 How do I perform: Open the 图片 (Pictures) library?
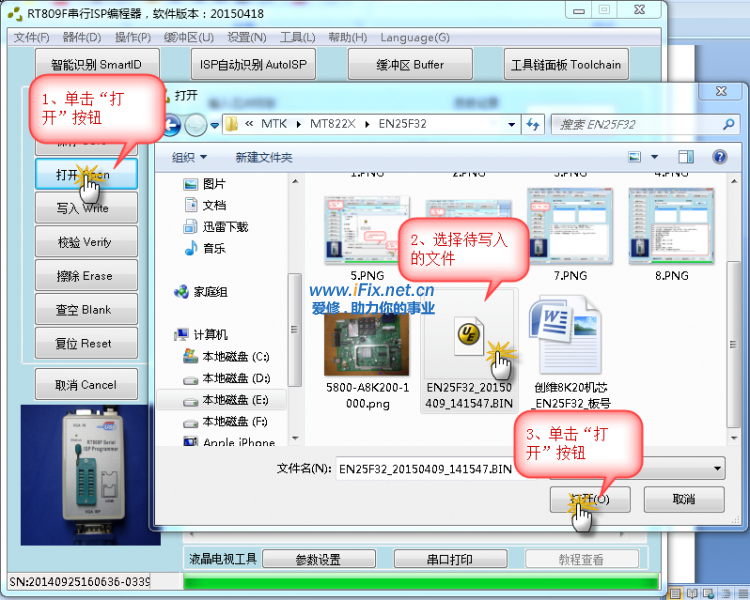pyautogui.click(x=213, y=184)
